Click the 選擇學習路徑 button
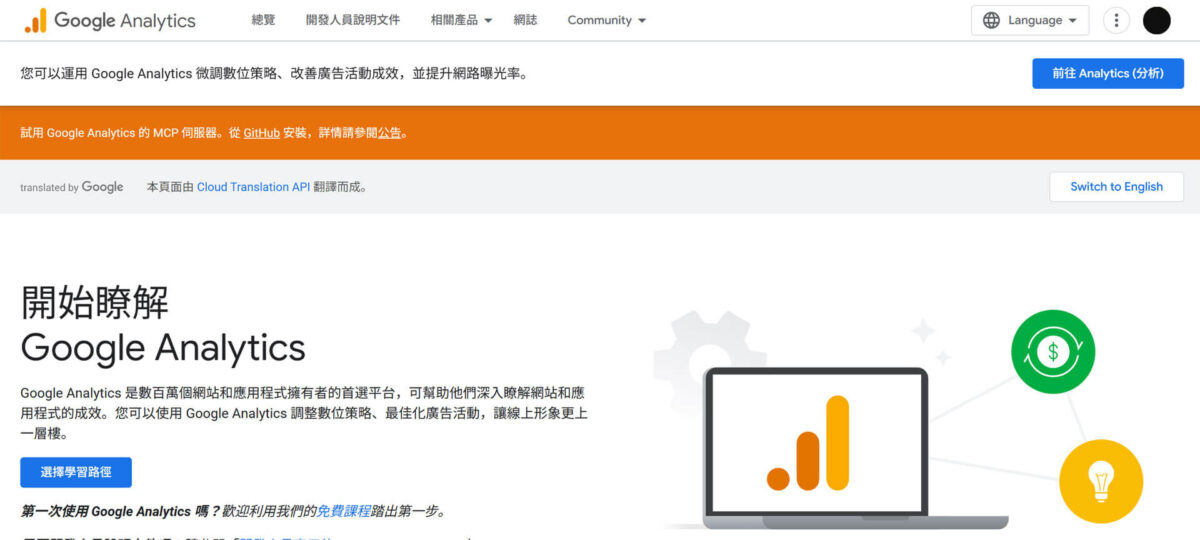Image resolution: width=1200 pixels, height=540 pixels. click(x=76, y=472)
